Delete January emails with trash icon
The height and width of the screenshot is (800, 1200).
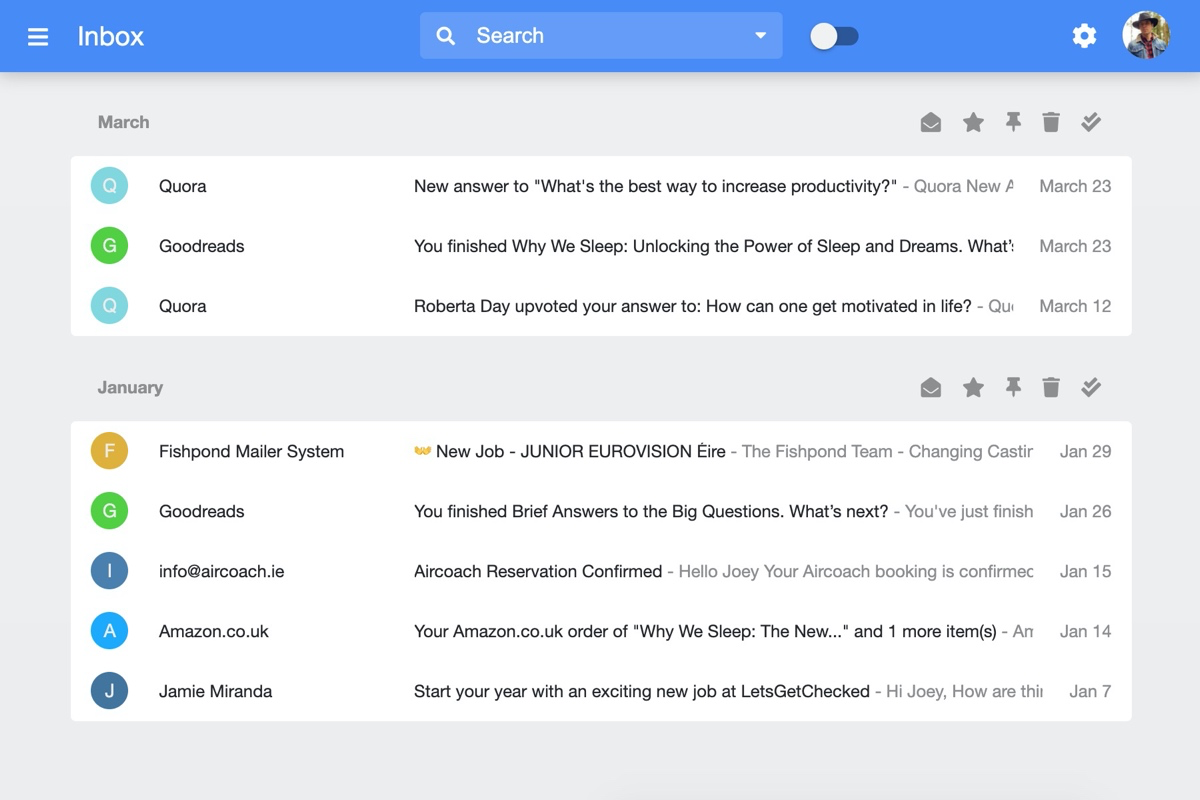1051,387
